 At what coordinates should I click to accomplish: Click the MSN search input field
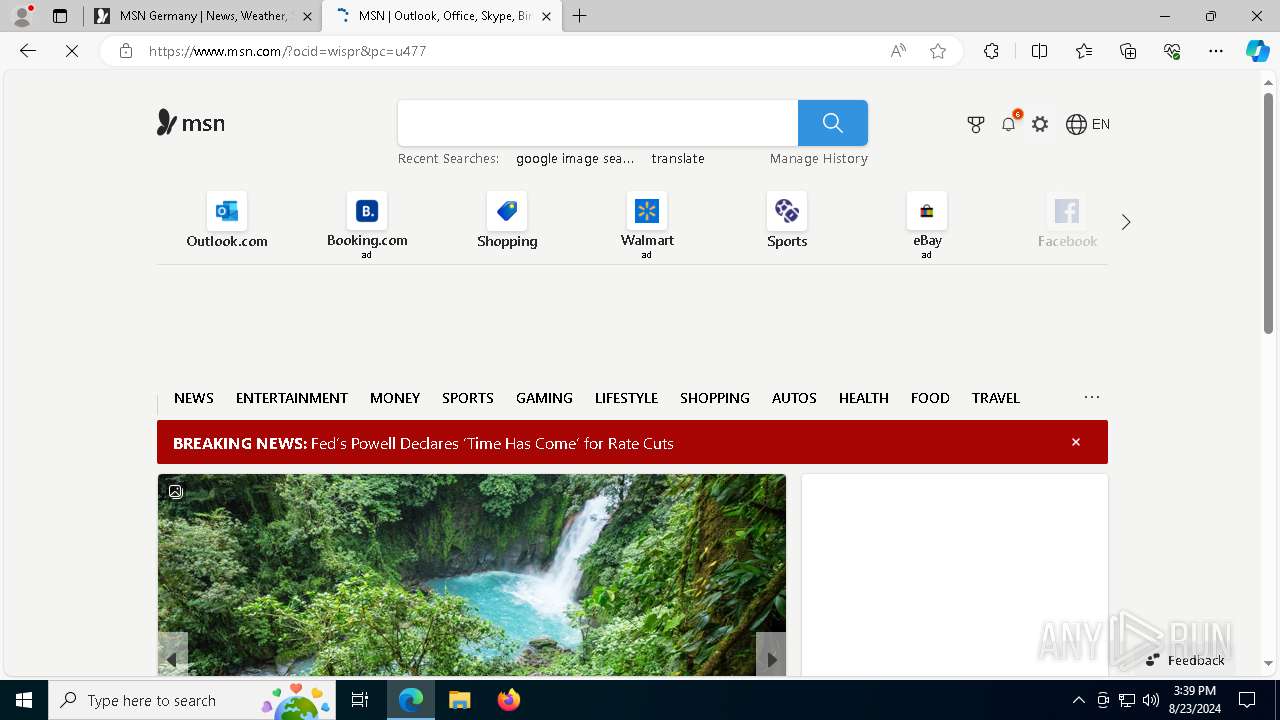tap(598, 123)
